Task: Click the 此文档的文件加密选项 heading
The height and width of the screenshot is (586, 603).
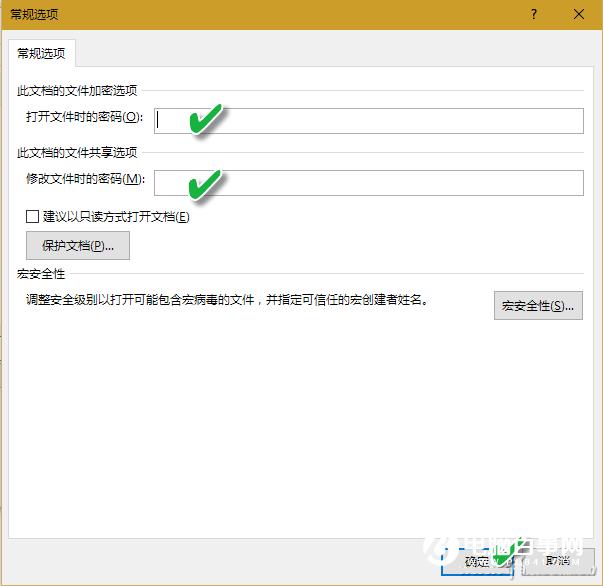Action: (x=77, y=91)
